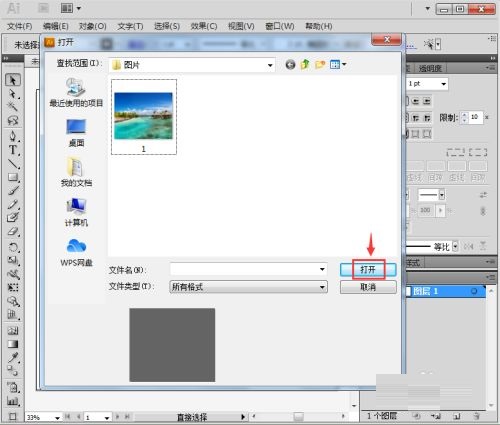Expand the artboard number dropdown
500x425 pixels.
click(x=107, y=417)
